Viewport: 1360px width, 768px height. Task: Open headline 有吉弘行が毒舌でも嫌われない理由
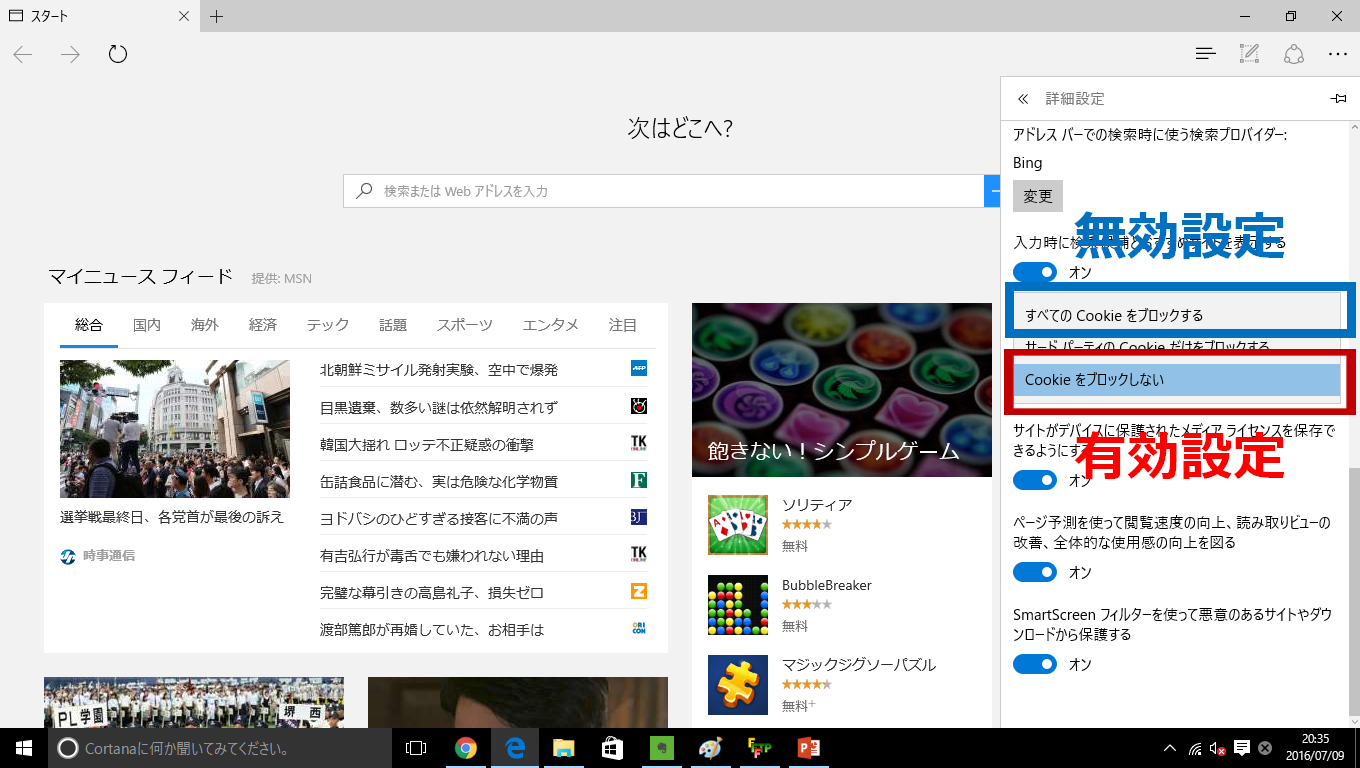[432, 555]
